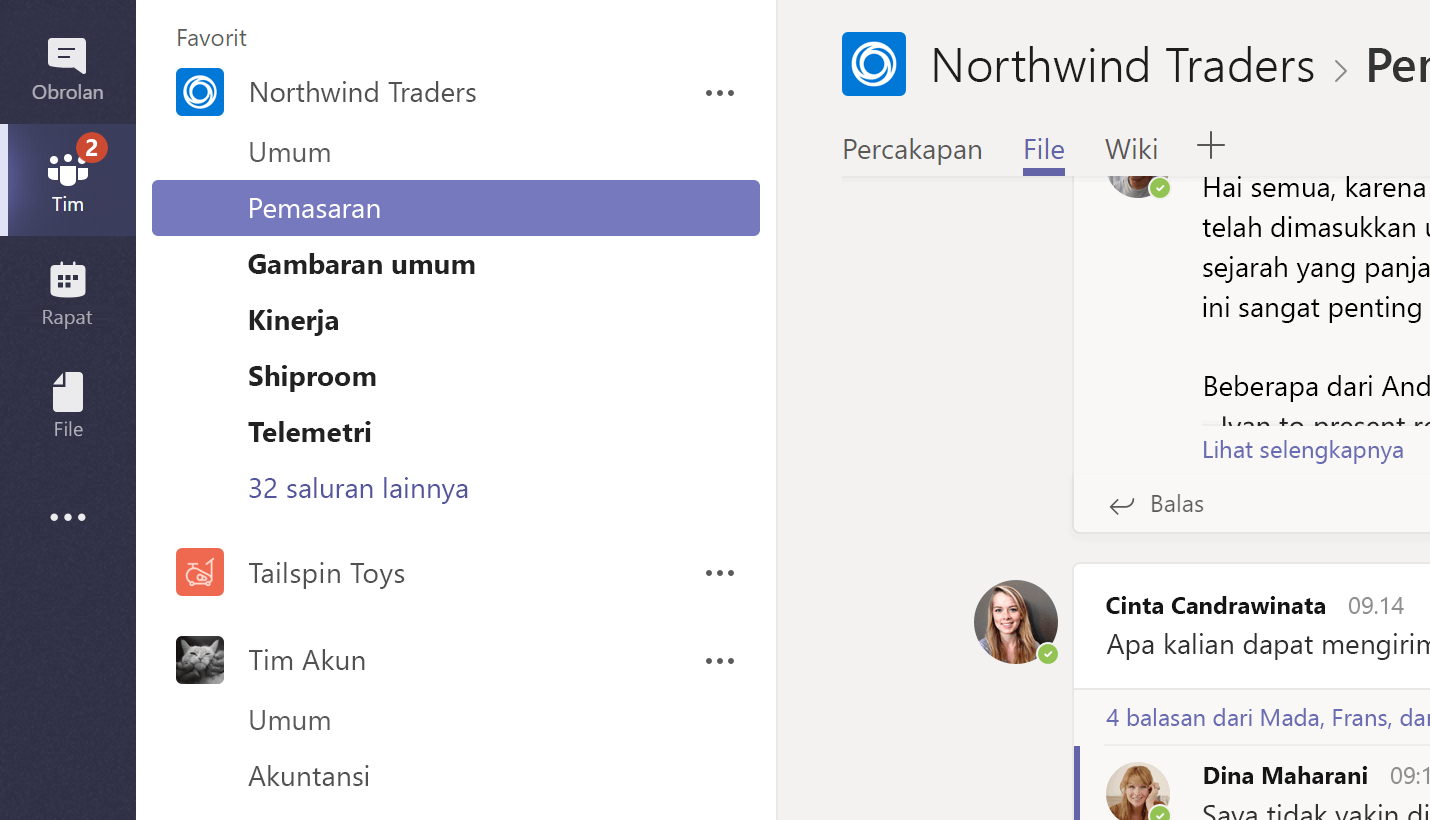Open more options for Tailspin Toys
Viewport: 1430px width, 820px height.
click(x=720, y=573)
